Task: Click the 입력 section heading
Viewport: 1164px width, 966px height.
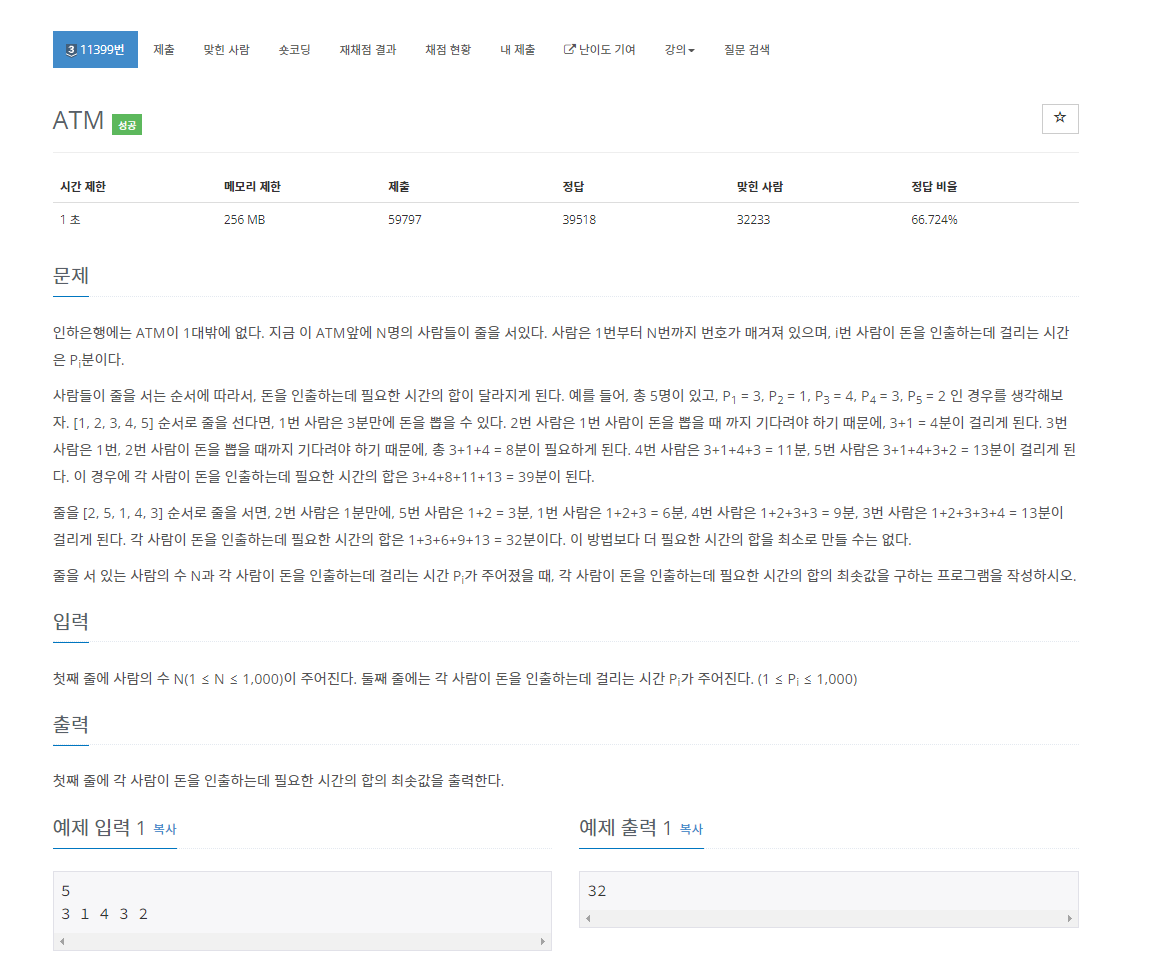Action: tap(71, 621)
